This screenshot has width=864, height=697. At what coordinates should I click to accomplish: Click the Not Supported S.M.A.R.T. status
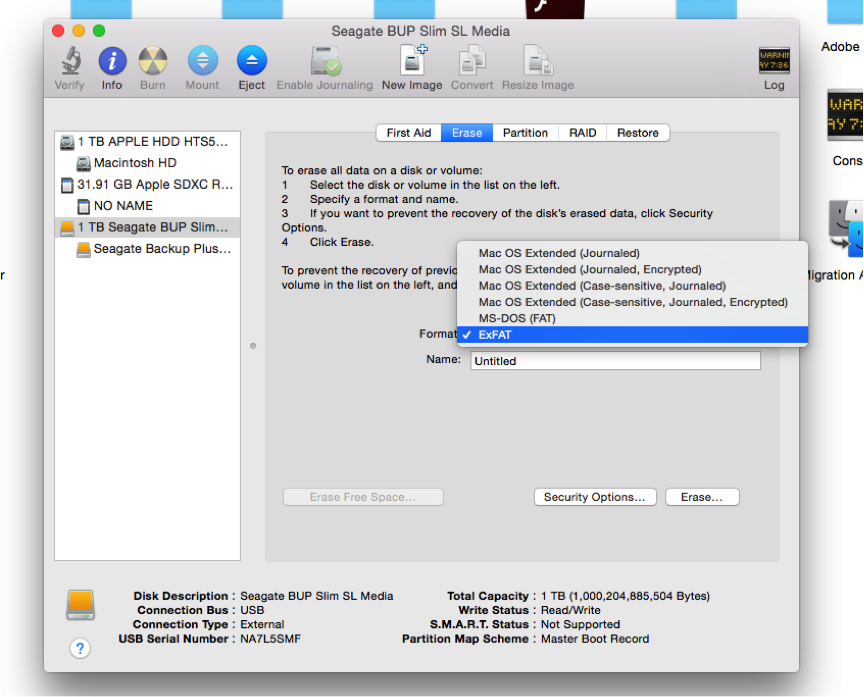click(x=581, y=624)
